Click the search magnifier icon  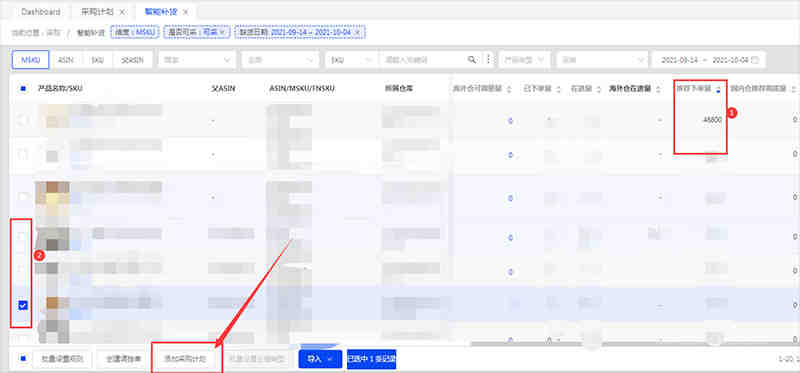coord(471,60)
